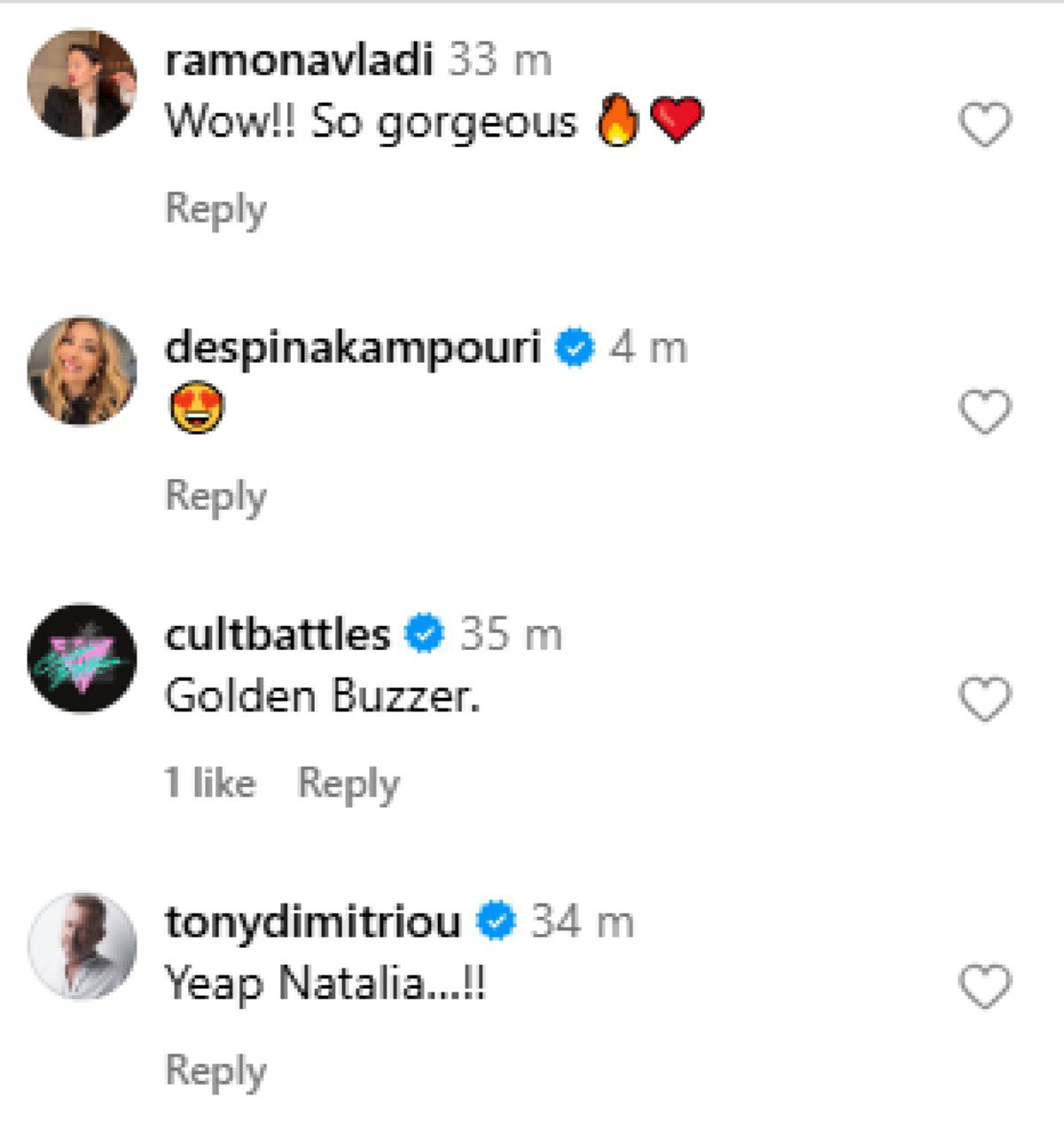The width and height of the screenshot is (1064, 1129).
Task: Heart the cultbattles Golden Buzzer comment
Action: pos(985,699)
